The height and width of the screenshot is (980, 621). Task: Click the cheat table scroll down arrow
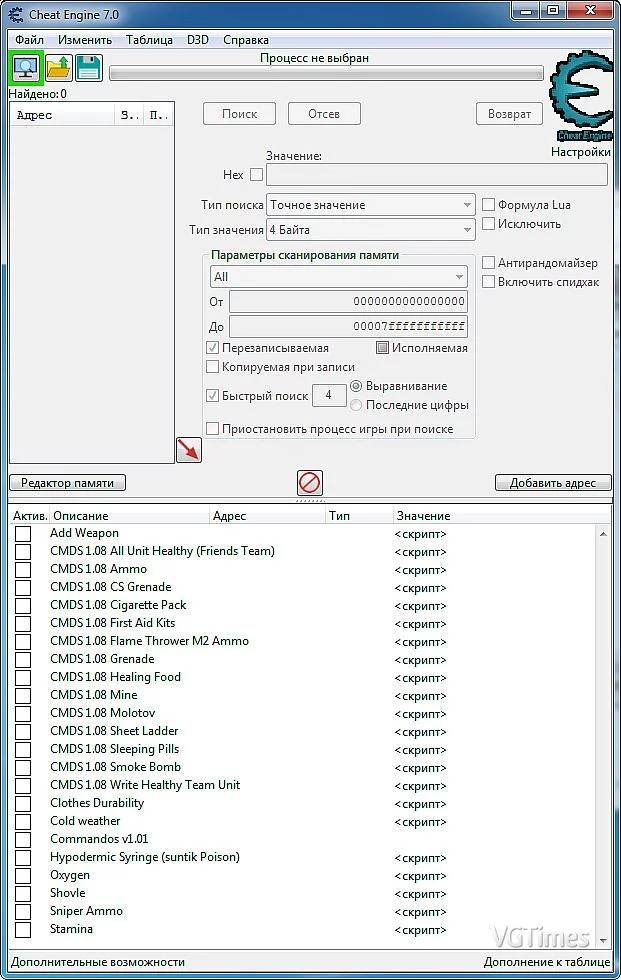tap(603, 940)
